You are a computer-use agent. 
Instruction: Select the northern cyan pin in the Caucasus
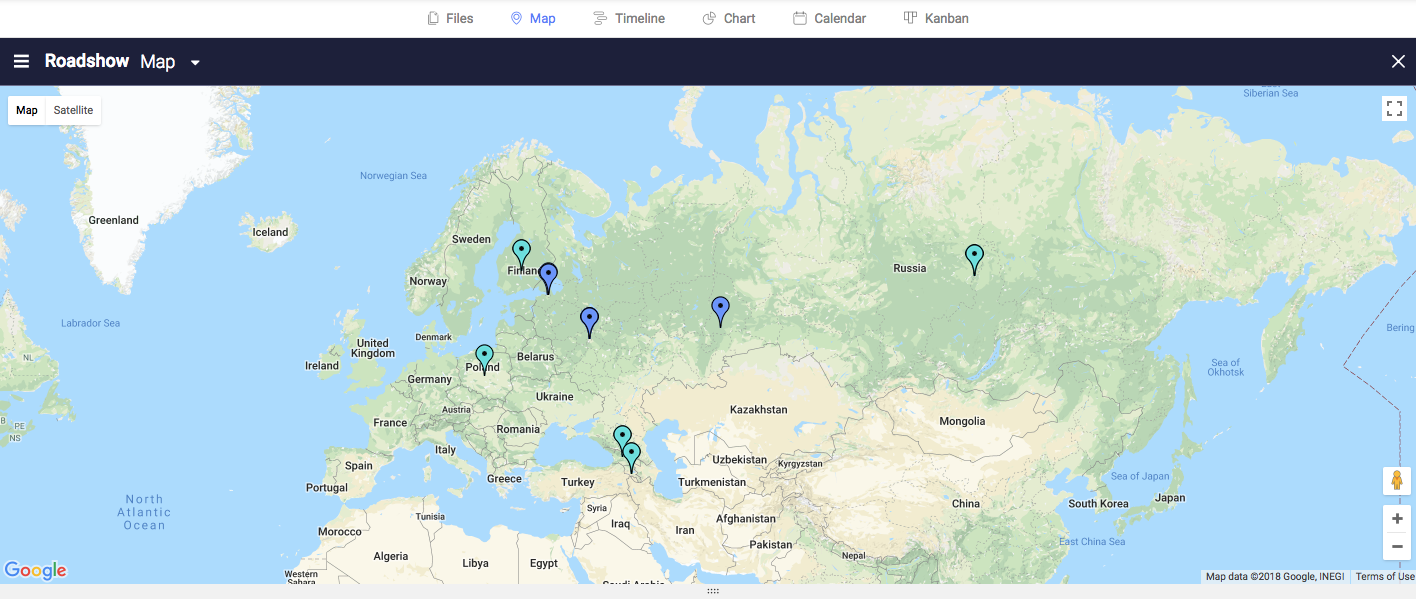(x=622, y=438)
